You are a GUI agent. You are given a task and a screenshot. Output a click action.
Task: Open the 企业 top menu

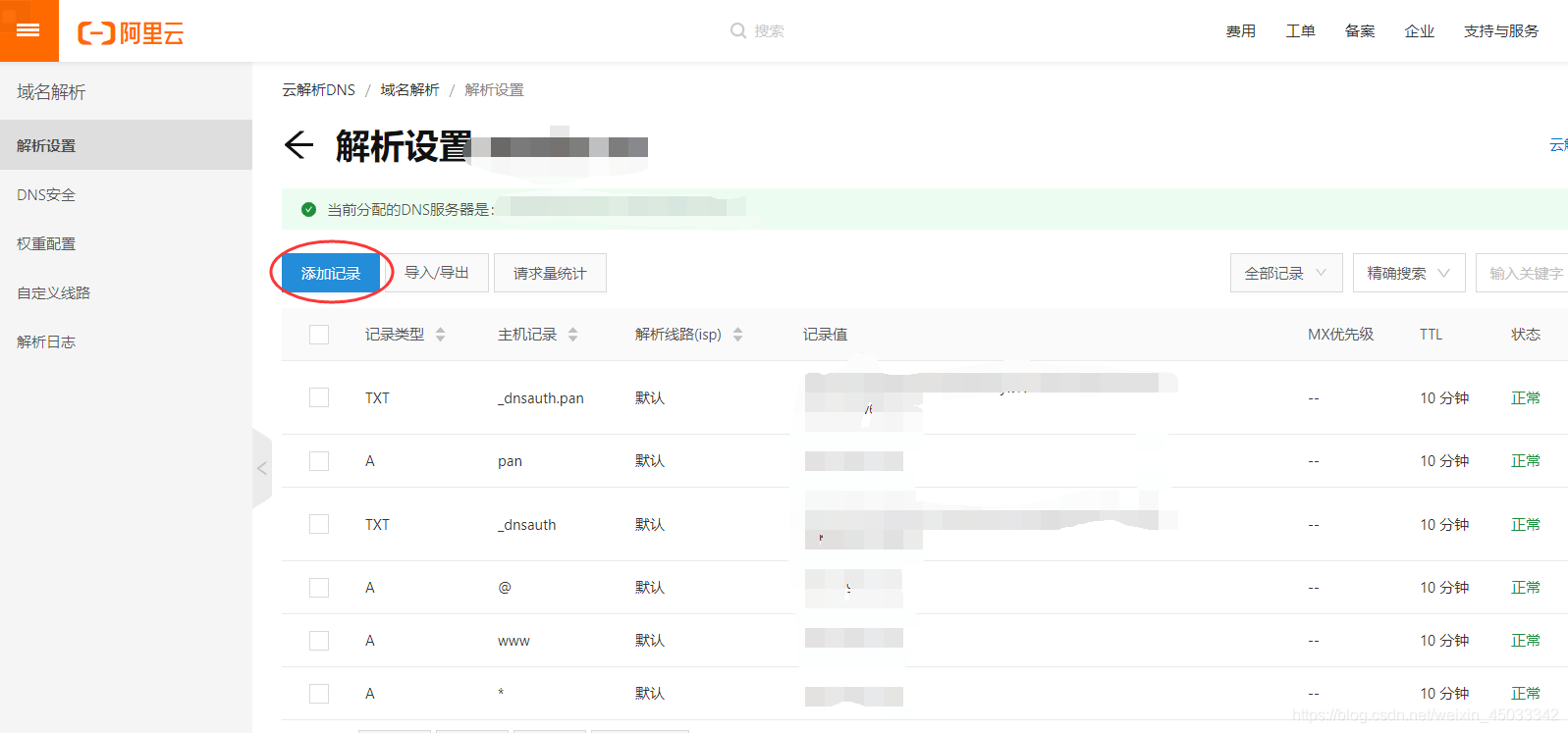point(1420,31)
